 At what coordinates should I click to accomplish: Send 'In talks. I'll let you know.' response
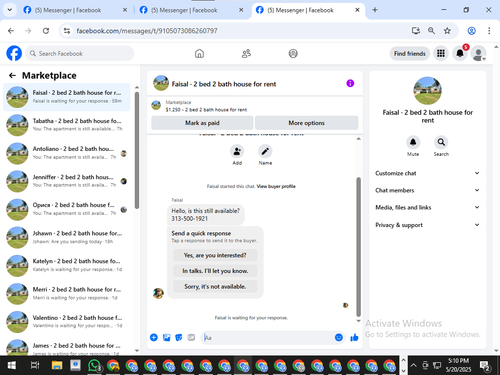point(215,271)
